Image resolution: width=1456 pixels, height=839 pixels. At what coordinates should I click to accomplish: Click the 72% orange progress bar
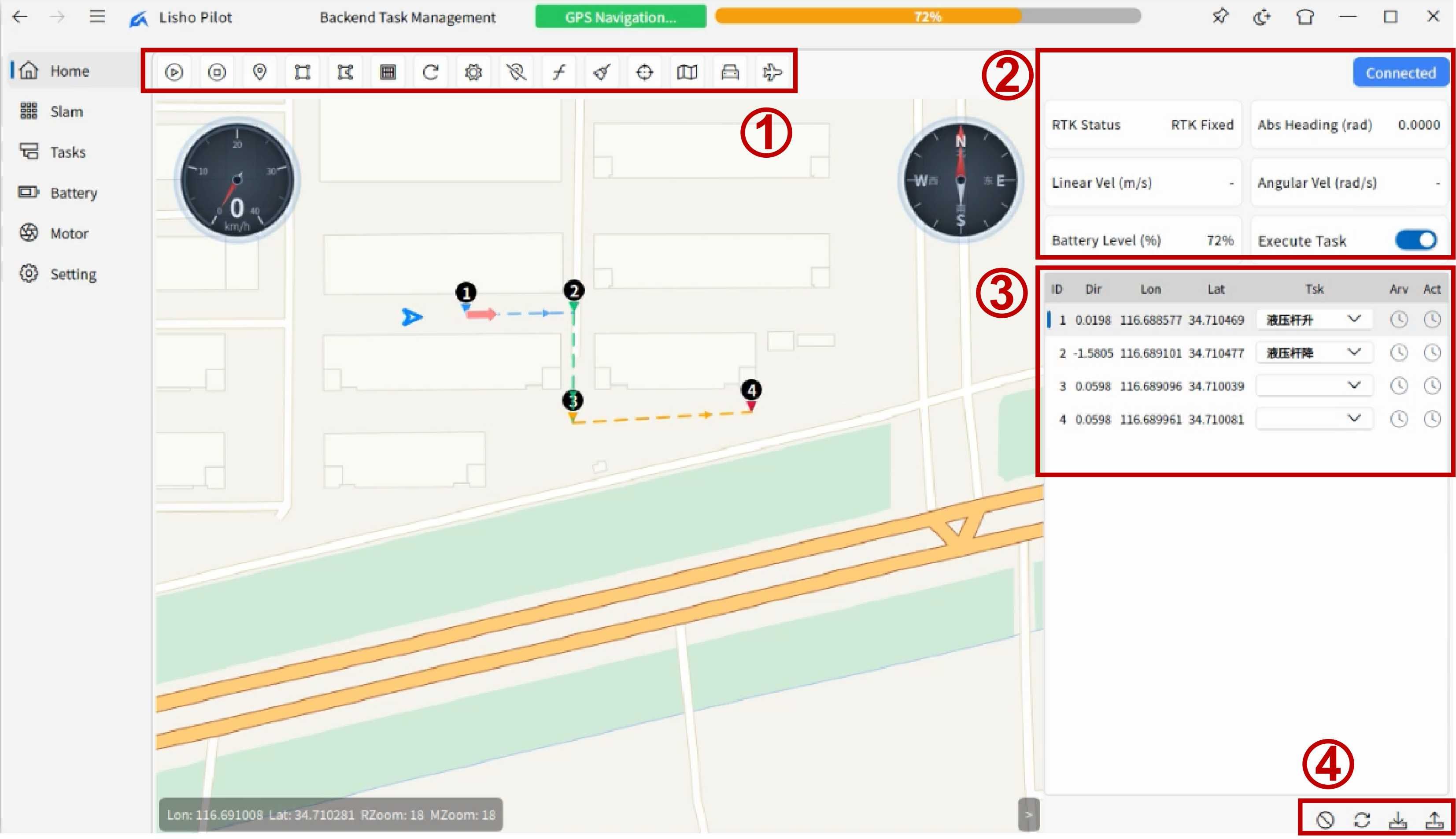pyautogui.click(x=927, y=16)
